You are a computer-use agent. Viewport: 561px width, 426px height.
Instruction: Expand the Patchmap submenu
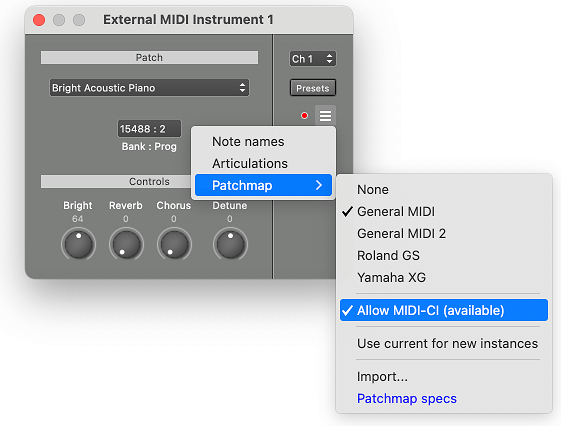coord(263,185)
